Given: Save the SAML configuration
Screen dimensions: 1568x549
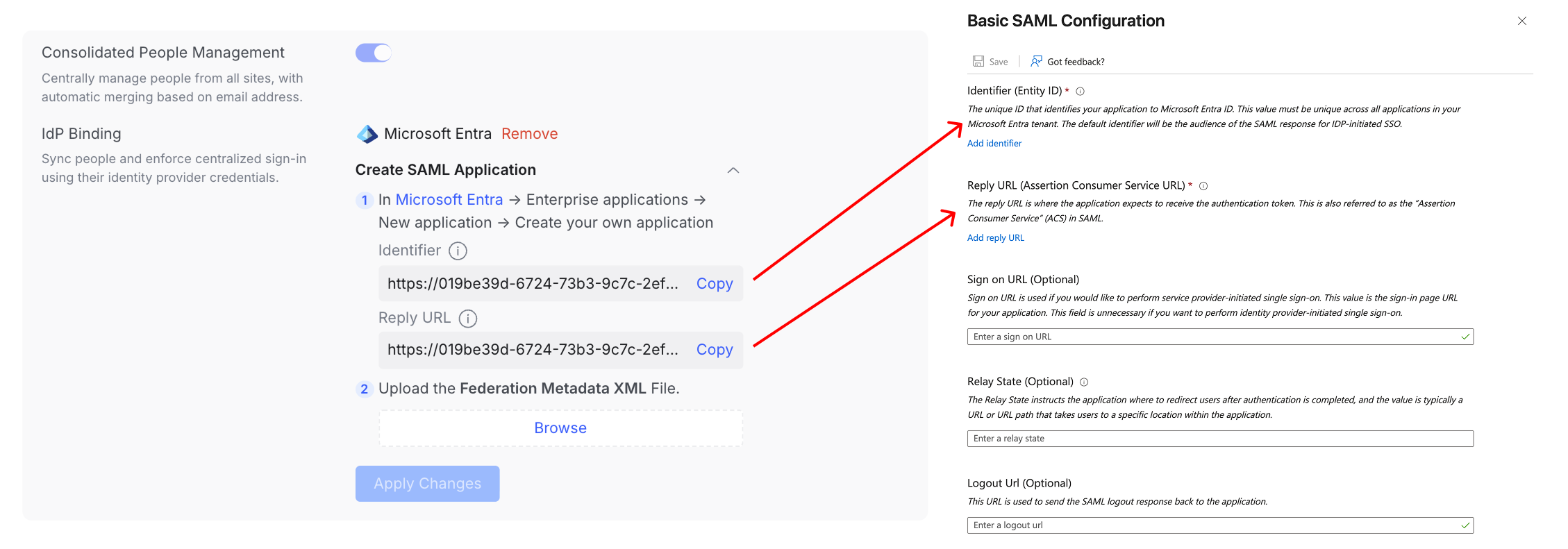Looking at the screenshot, I should (x=990, y=62).
